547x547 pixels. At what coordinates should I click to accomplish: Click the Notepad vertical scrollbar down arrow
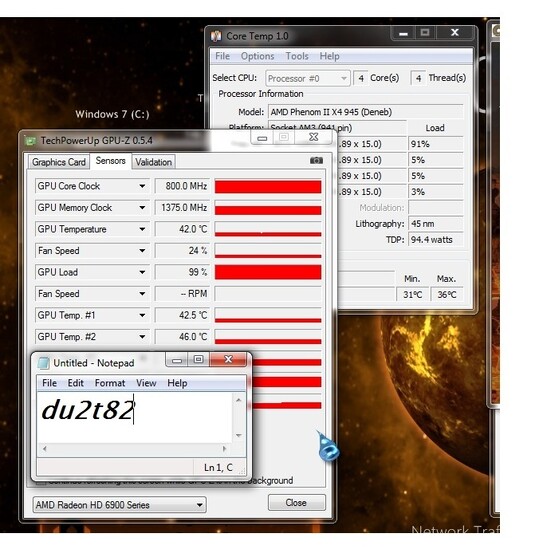click(239, 435)
